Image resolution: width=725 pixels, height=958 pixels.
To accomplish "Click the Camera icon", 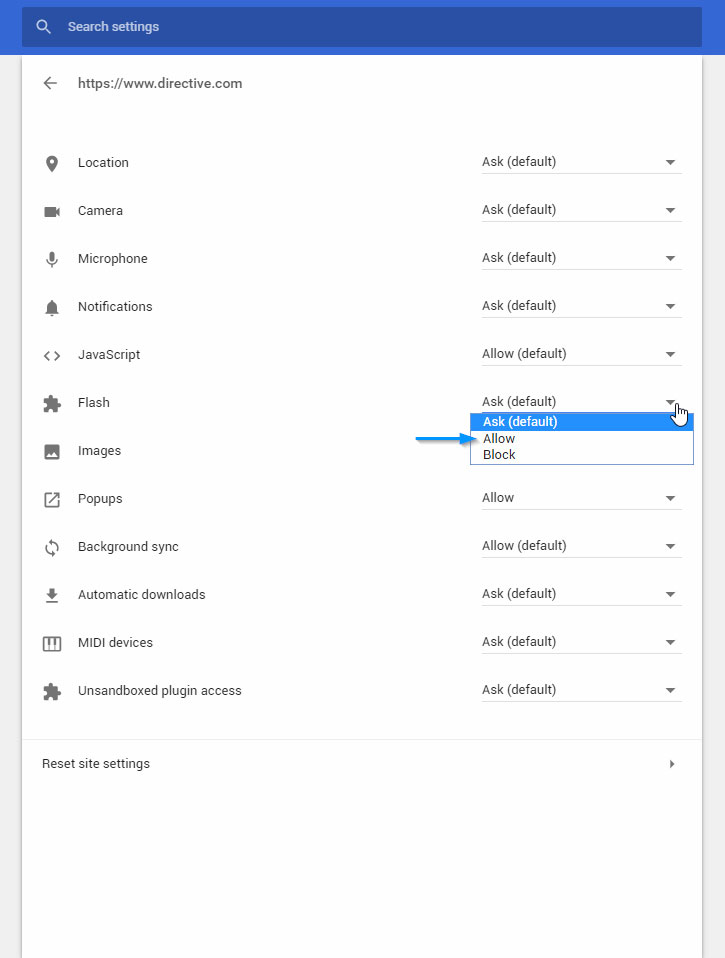I will pos(51,210).
